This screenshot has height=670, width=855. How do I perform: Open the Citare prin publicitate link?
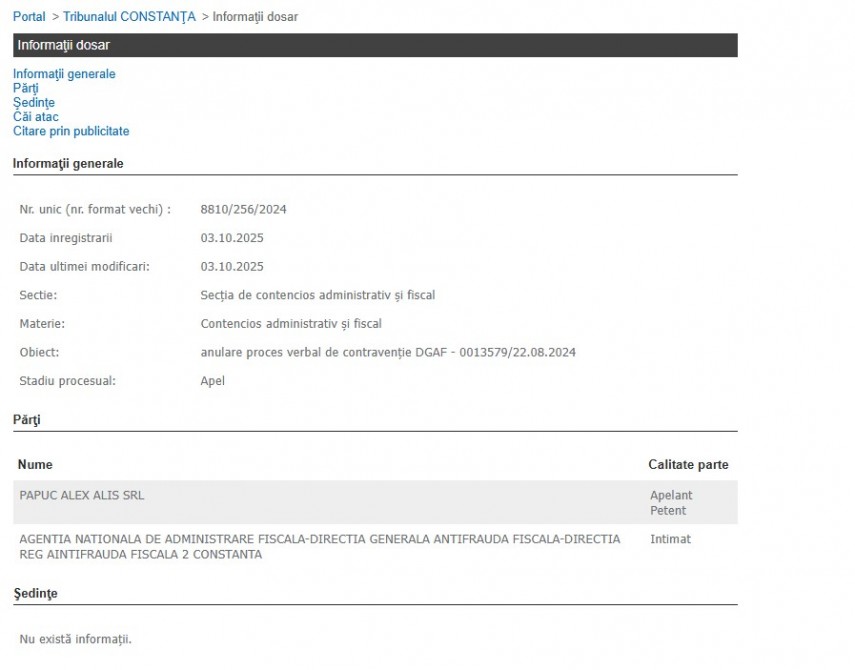tap(71, 131)
